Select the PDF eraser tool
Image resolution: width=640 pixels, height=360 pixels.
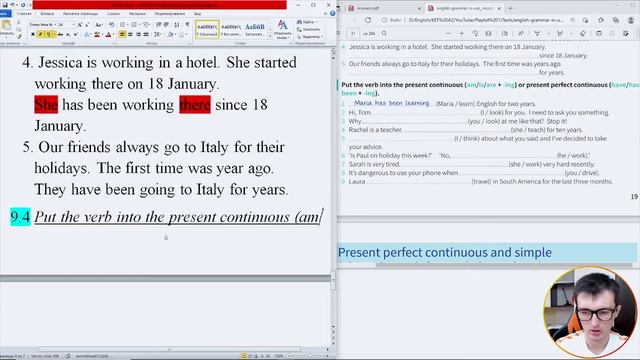point(582,33)
